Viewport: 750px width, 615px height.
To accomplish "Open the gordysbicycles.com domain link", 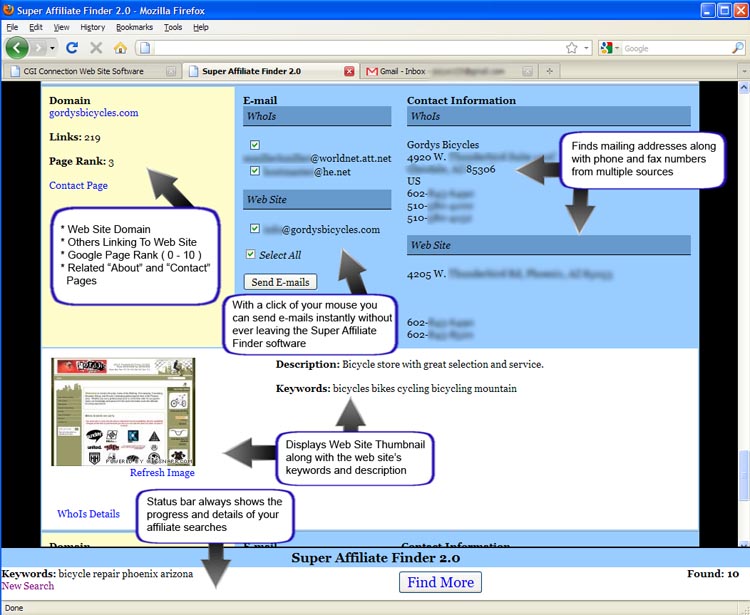I will coord(94,113).
